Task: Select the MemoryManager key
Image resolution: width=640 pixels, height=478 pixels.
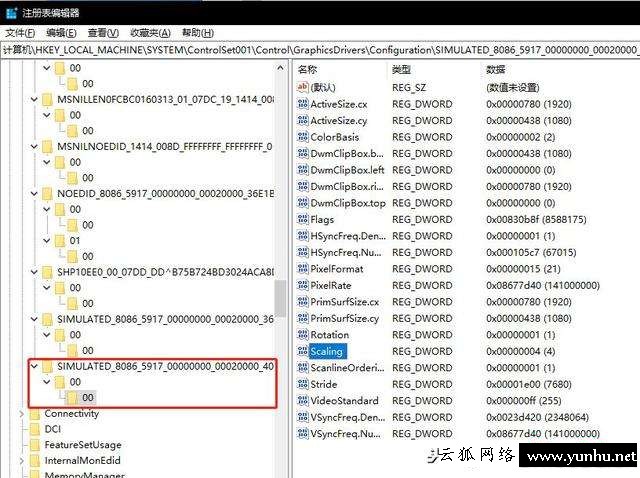Action: pos(84,475)
